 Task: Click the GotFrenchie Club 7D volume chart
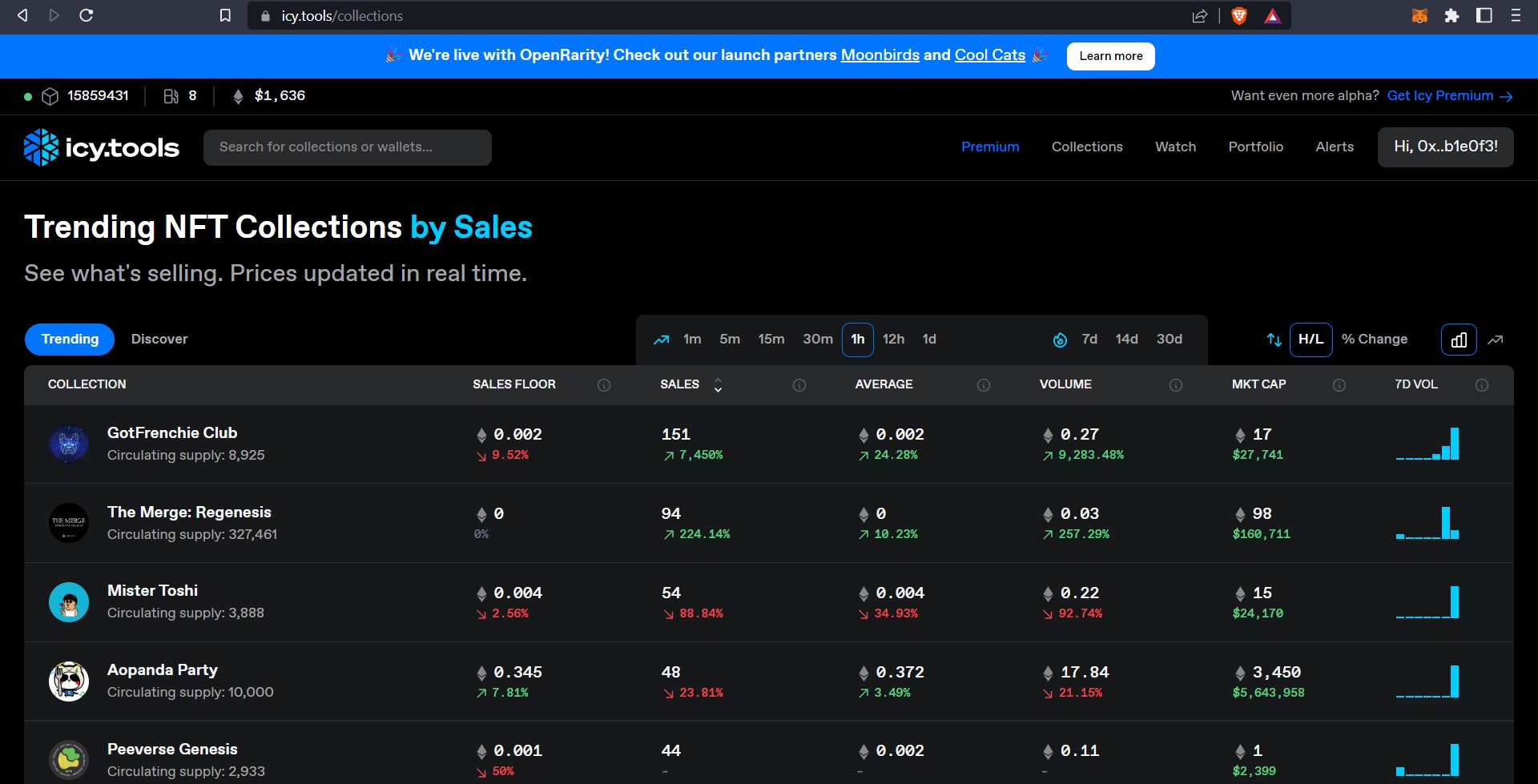tap(1427, 444)
